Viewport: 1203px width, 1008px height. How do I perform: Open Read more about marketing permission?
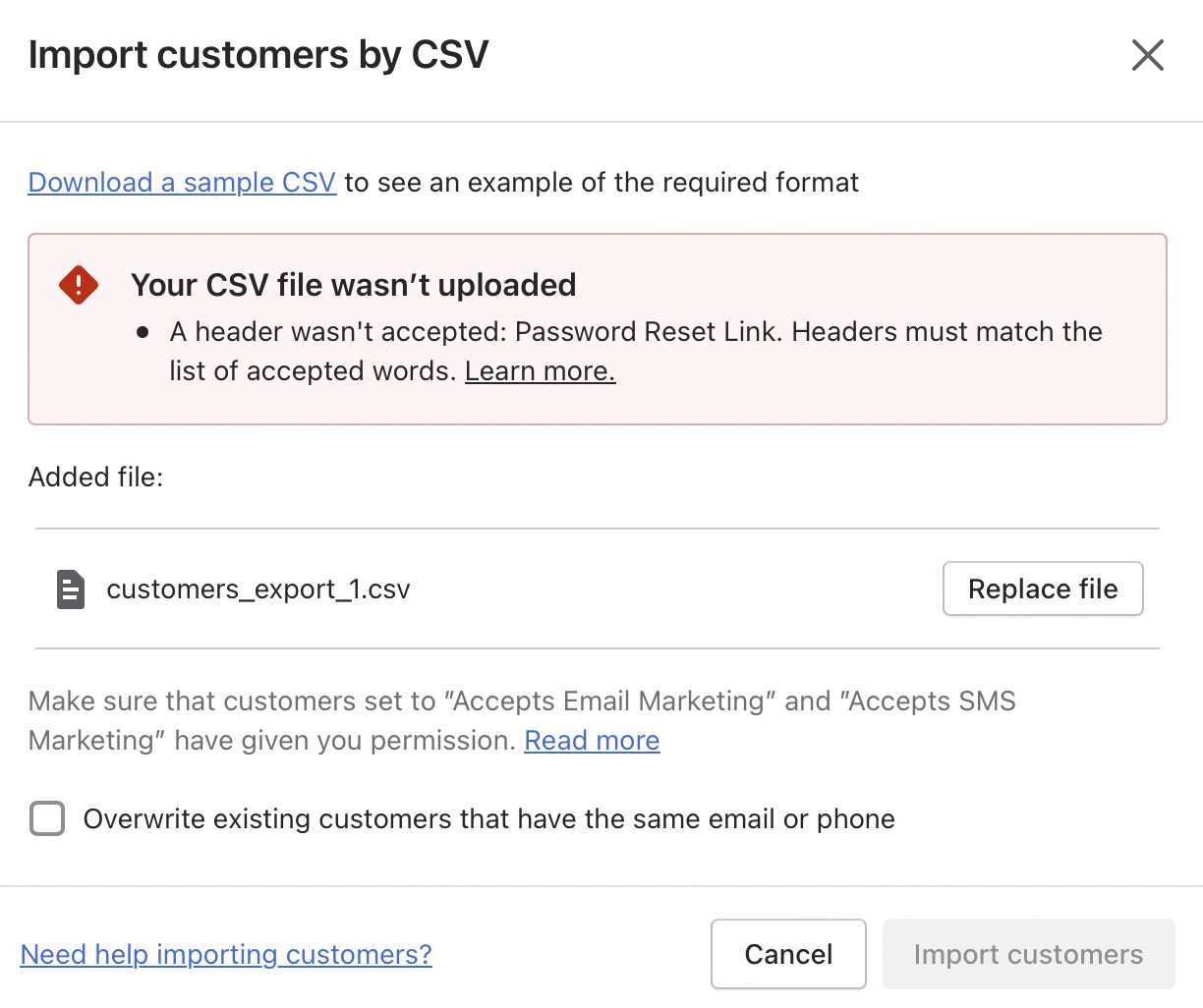tap(592, 741)
